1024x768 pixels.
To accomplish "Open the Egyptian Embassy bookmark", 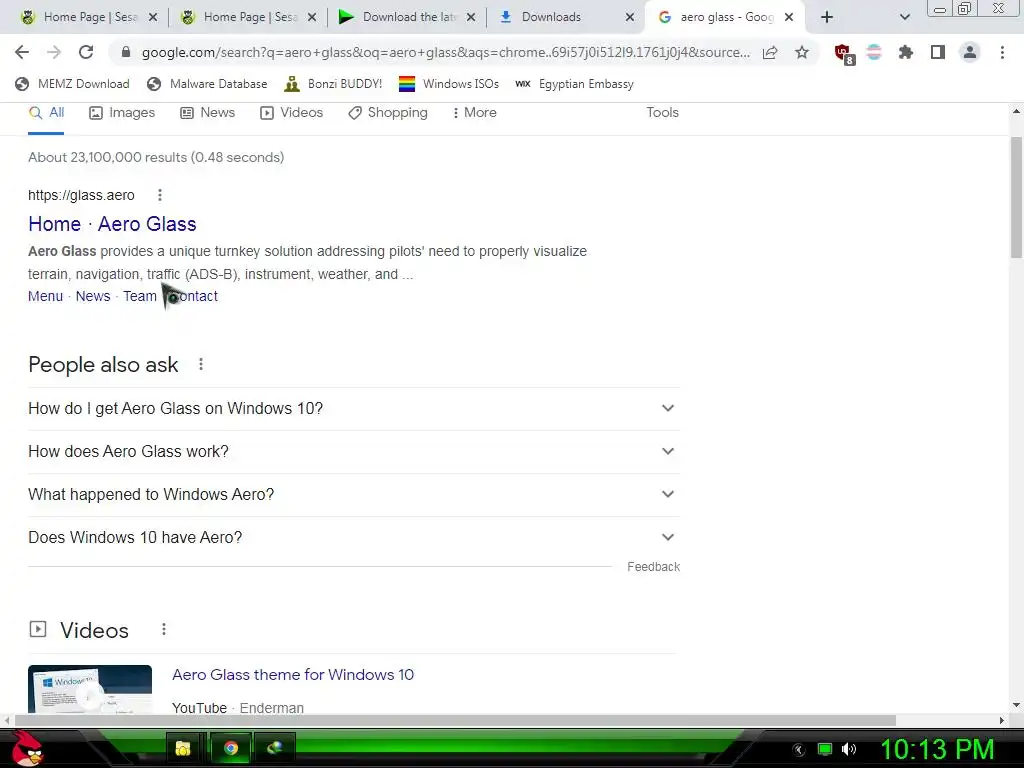I will (574, 84).
